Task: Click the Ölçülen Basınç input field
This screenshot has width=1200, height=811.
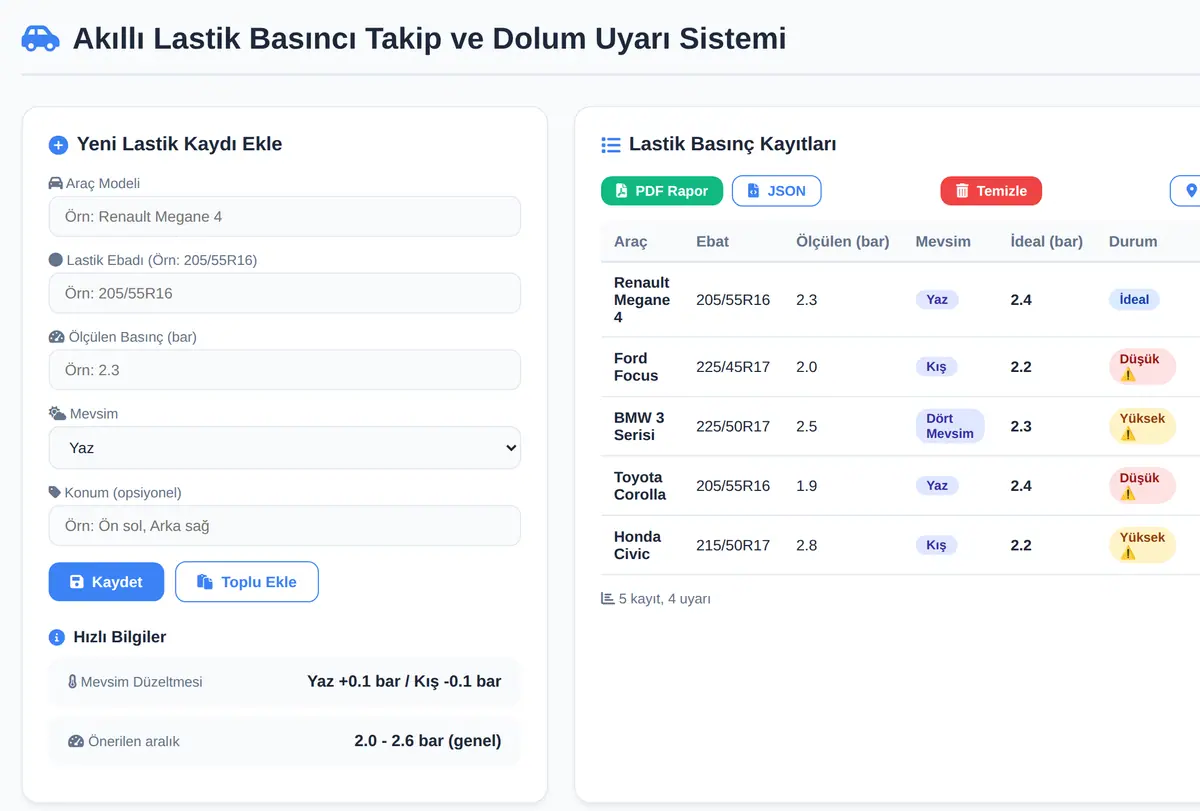Action: [x=285, y=370]
